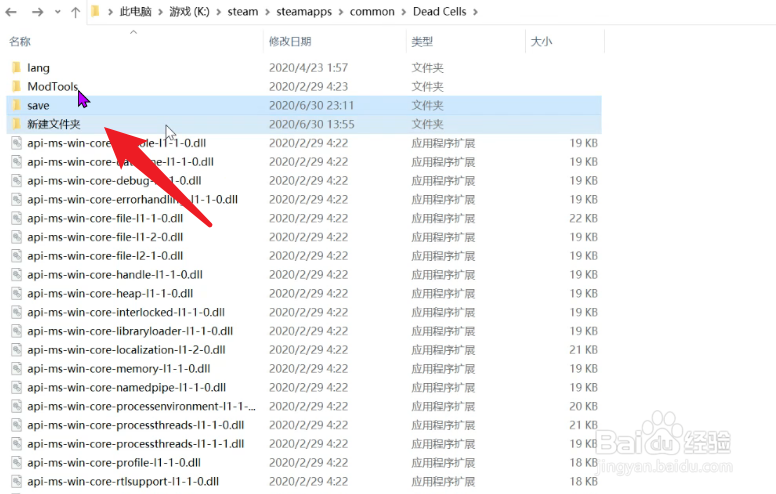
Task: Click icon of api-ms-win-core-file-l1-1-0.dll
Action: (x=16, y=218)
